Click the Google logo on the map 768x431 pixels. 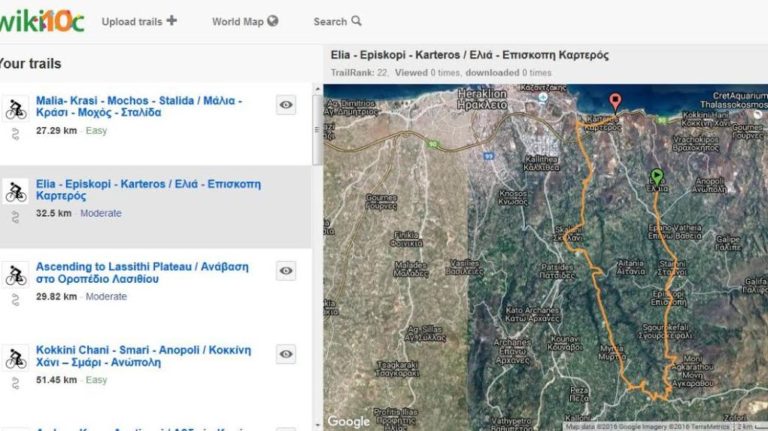349,422
